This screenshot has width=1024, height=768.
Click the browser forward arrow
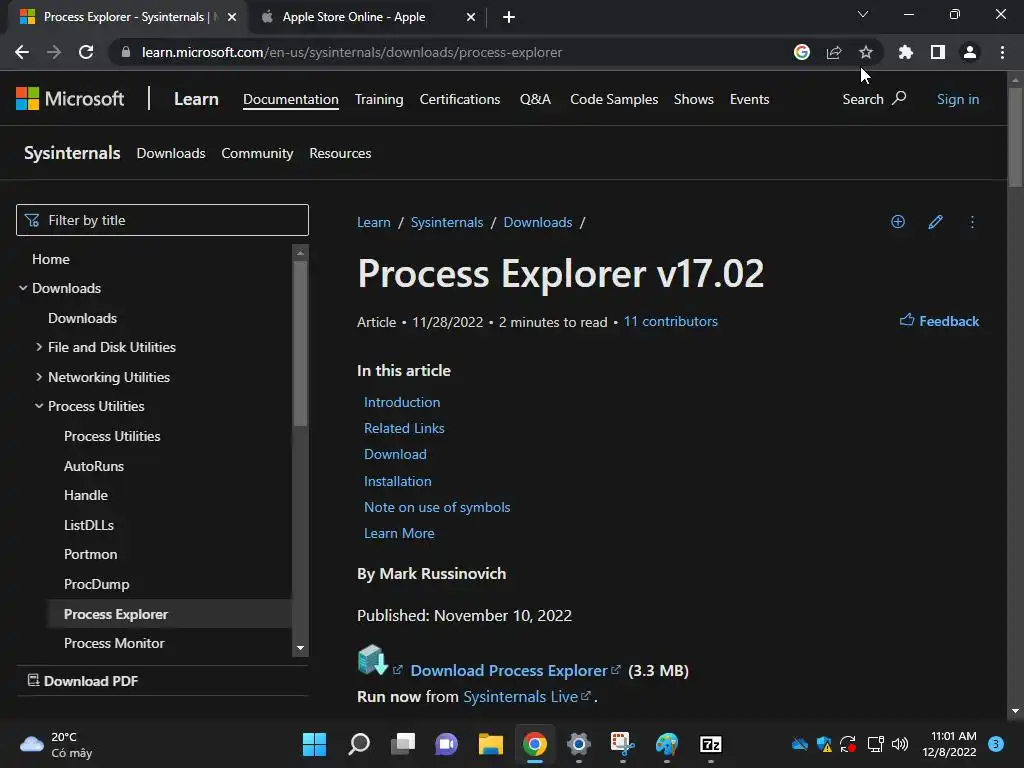pos(54,52)
